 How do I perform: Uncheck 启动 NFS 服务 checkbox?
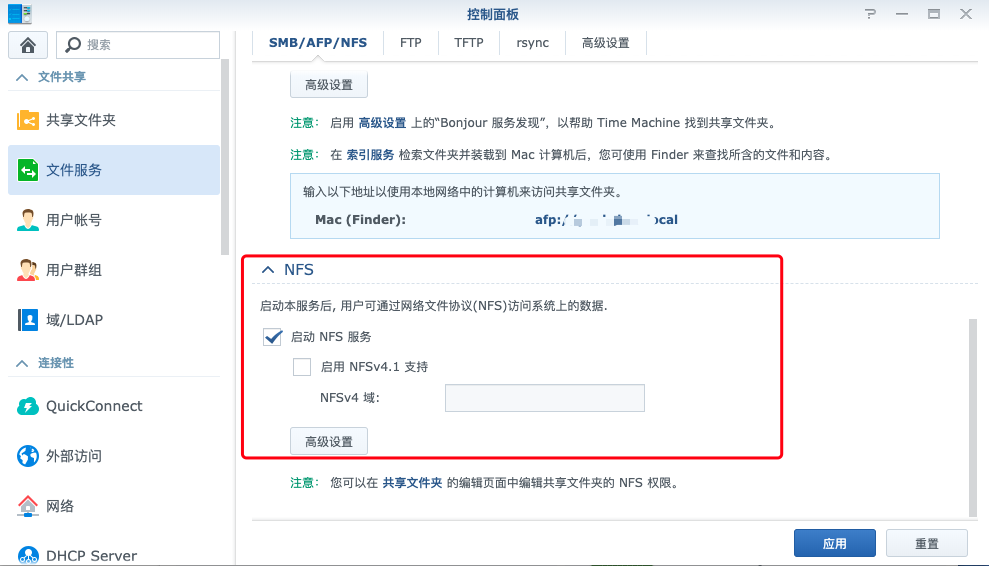(x=272, y=337)
